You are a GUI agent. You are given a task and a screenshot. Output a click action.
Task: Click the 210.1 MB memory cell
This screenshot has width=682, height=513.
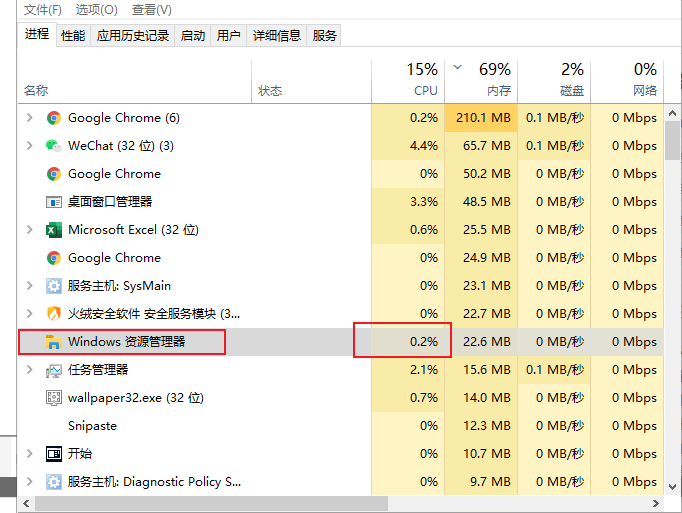481,118
